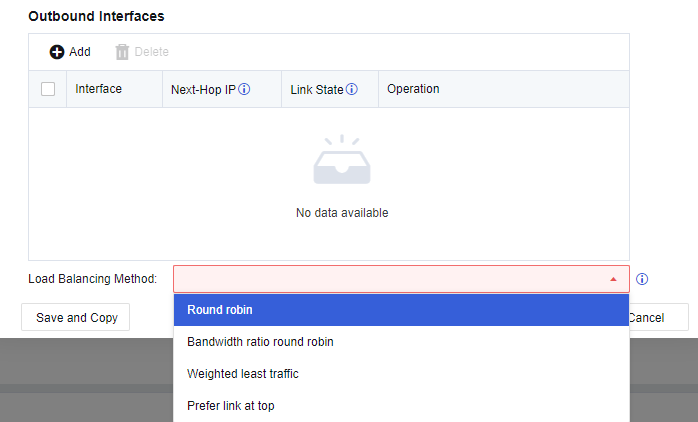
Task: Collapse the Load Balancing Method dropdown arrow
Action: (613, 279)
